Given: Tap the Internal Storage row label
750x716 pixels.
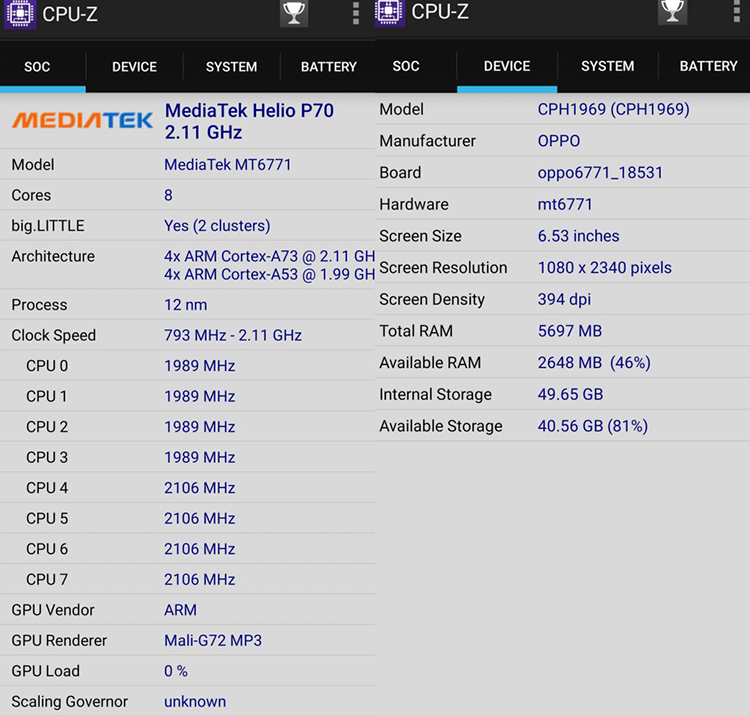Looking at the screenshot, I should (x=435, y=395).
